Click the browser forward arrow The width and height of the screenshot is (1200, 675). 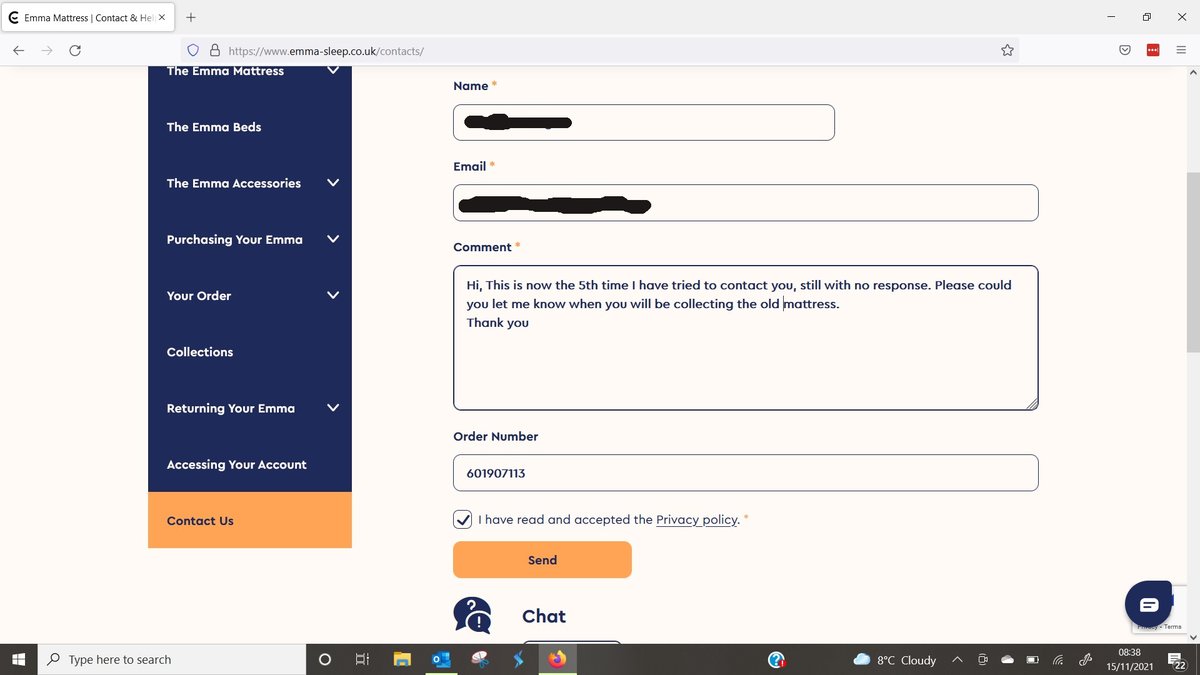[47, 50]
